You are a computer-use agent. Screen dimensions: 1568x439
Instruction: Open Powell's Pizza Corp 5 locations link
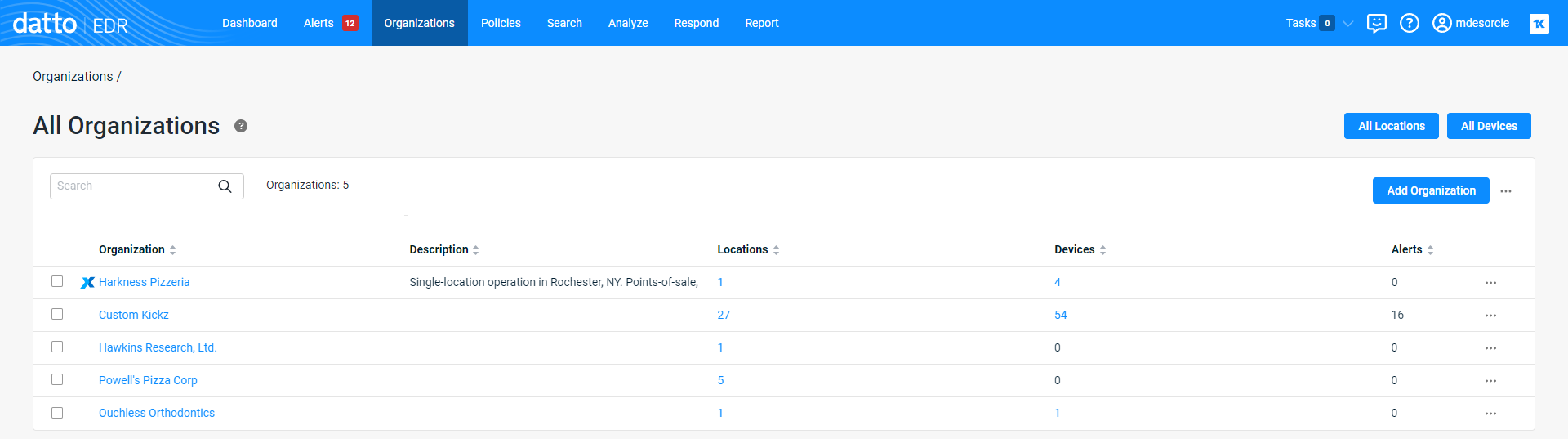pos(720,380)
